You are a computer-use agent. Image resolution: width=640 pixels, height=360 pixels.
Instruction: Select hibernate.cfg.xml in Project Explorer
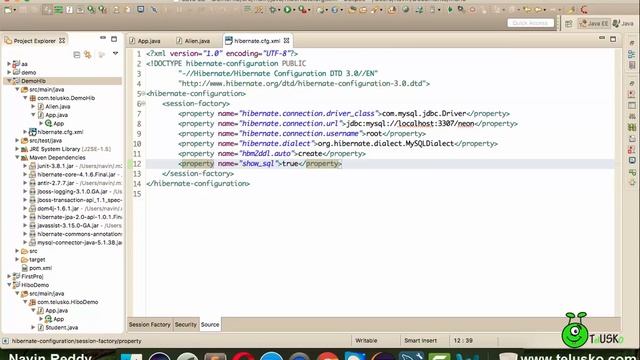click(x=60, y=132)
